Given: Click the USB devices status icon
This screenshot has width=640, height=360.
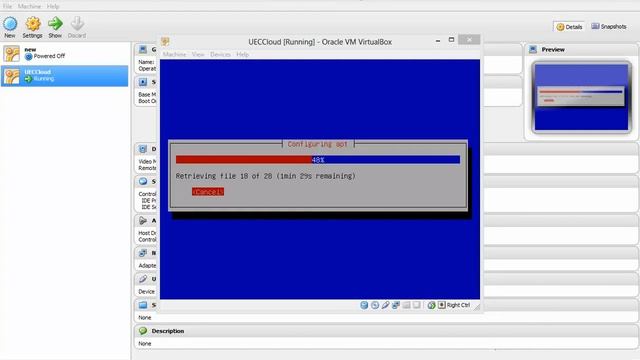Looking at the screenshot, I should click(385, 305).
